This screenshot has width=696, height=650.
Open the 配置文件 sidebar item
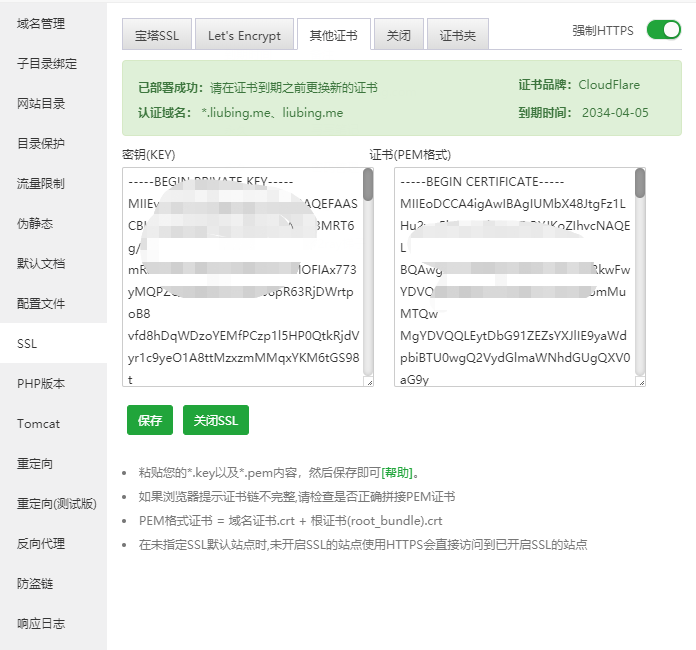(41, 303)
